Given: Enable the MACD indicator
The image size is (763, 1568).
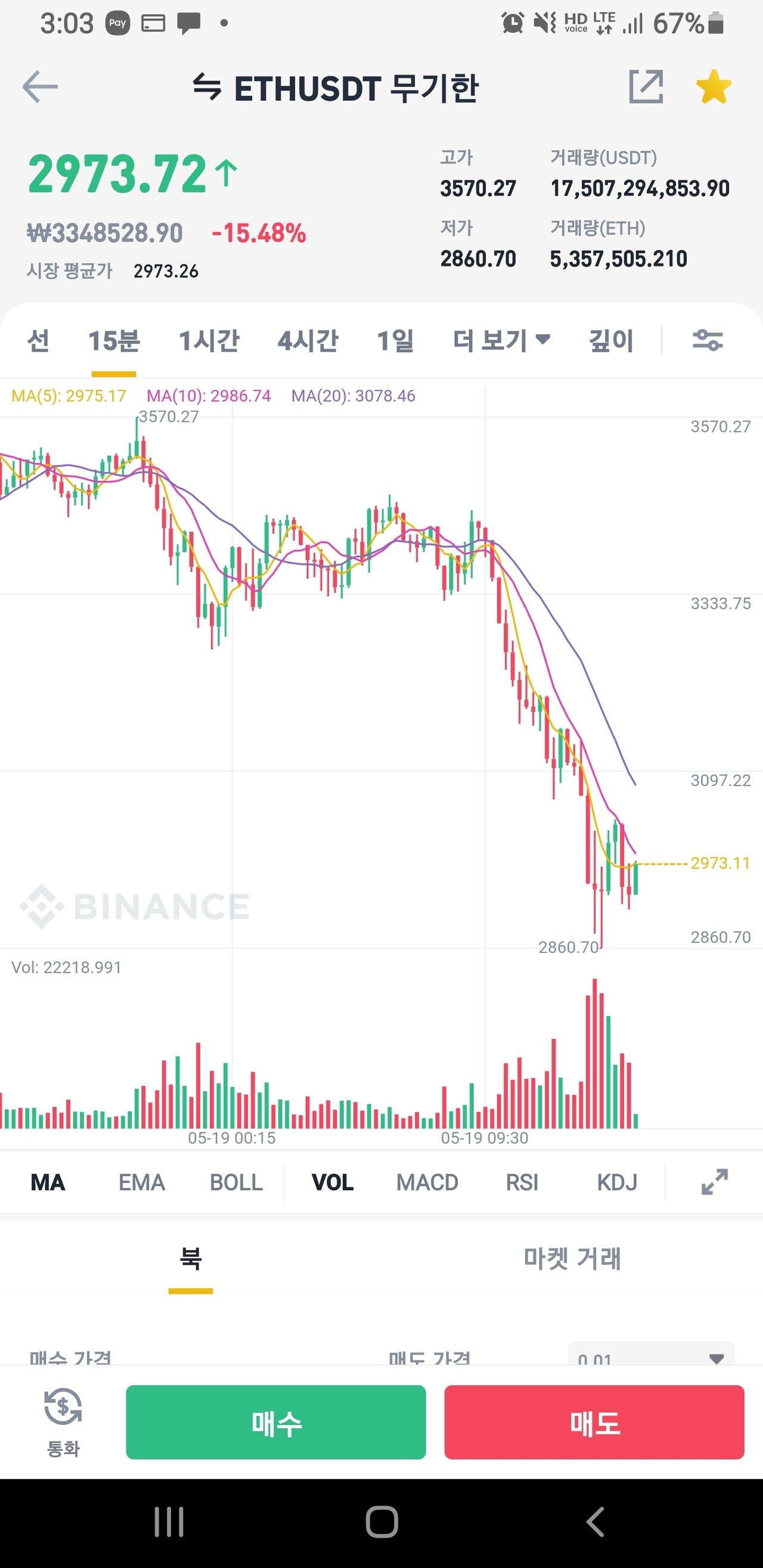Looking at the screenshot, I should [x=427, y=1182].
